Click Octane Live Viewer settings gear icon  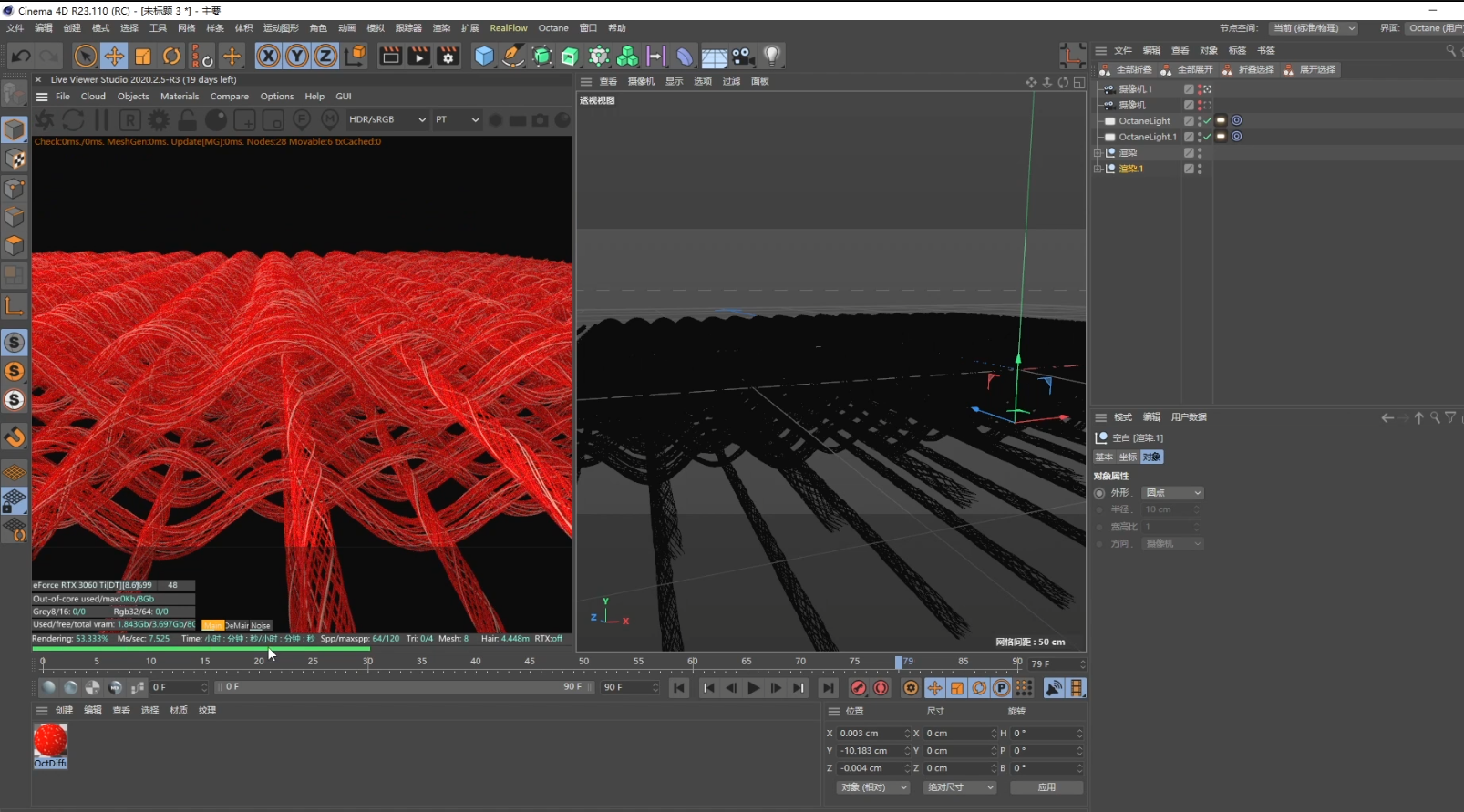coord(159,119)
